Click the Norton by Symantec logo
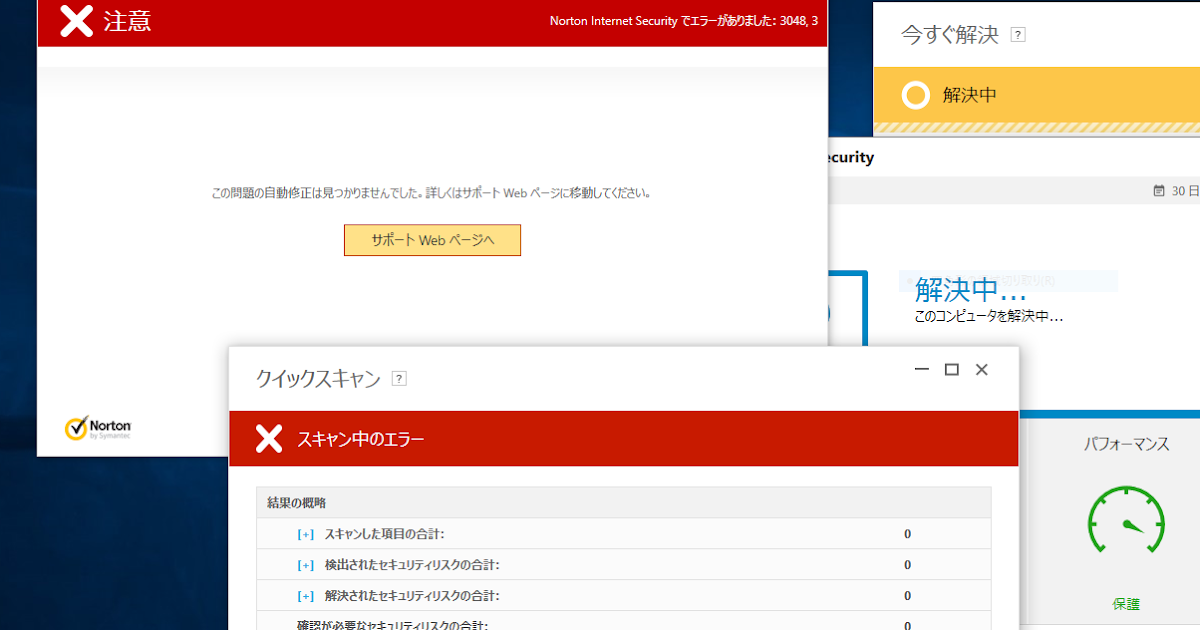The width and height of the screenshot is (1200, 630). pos(98,428)
